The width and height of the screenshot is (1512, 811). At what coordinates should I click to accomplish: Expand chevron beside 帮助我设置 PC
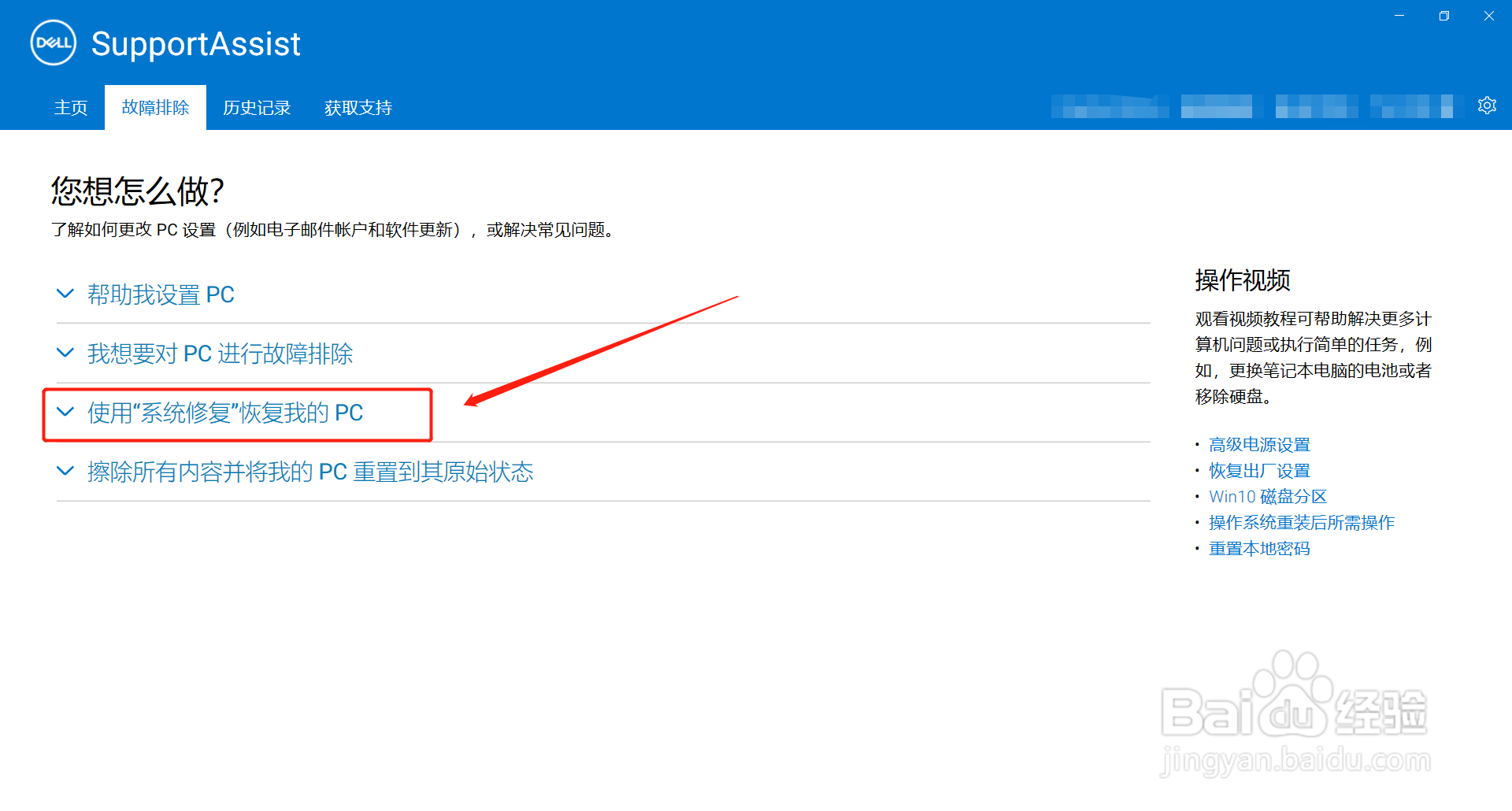tap(65, 294)
